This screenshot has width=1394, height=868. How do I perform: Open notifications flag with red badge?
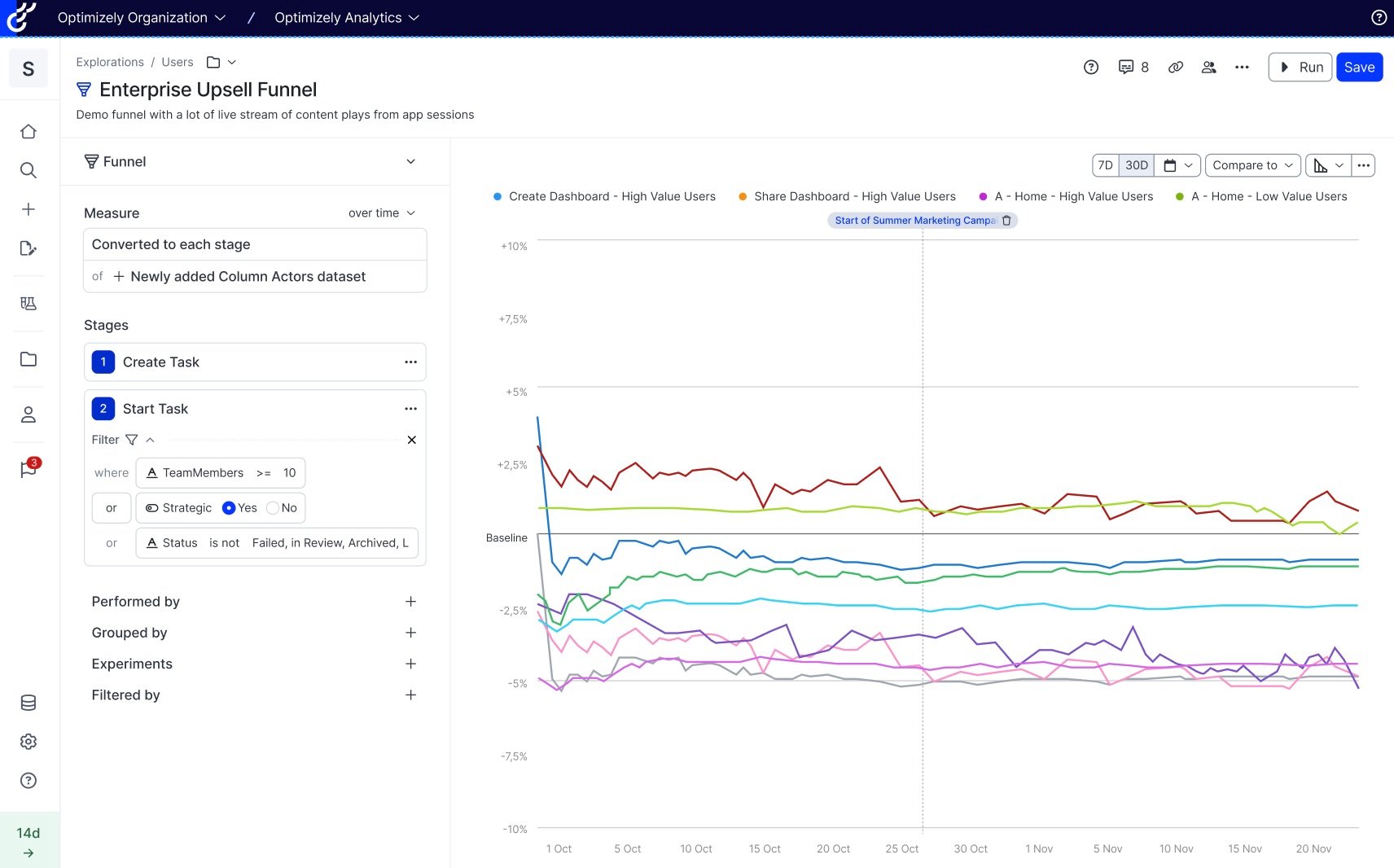28,469
